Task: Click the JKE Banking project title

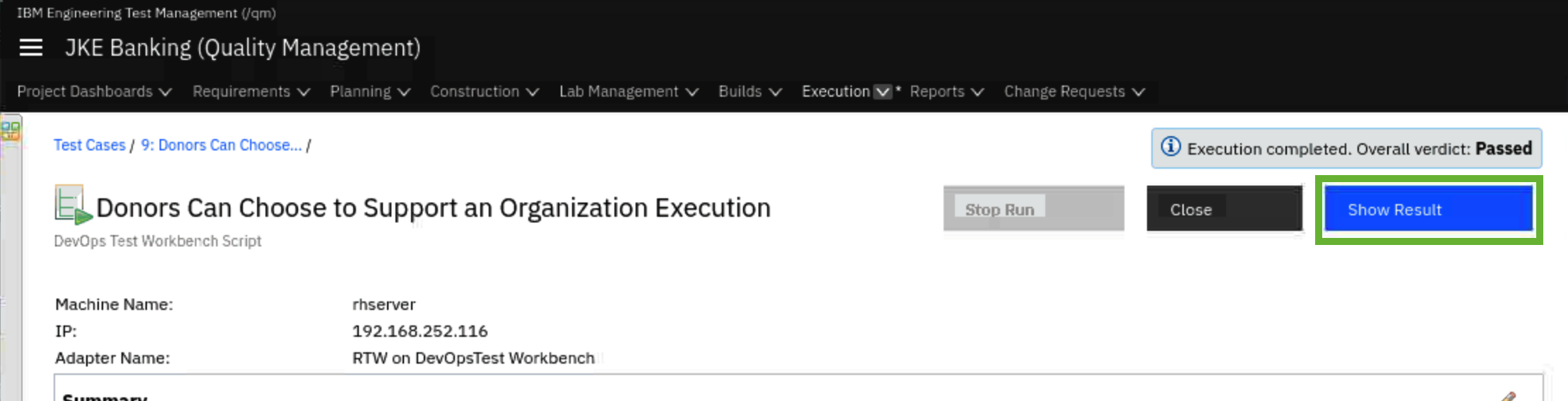Action: pyautogui.click(x=242, y=48)
